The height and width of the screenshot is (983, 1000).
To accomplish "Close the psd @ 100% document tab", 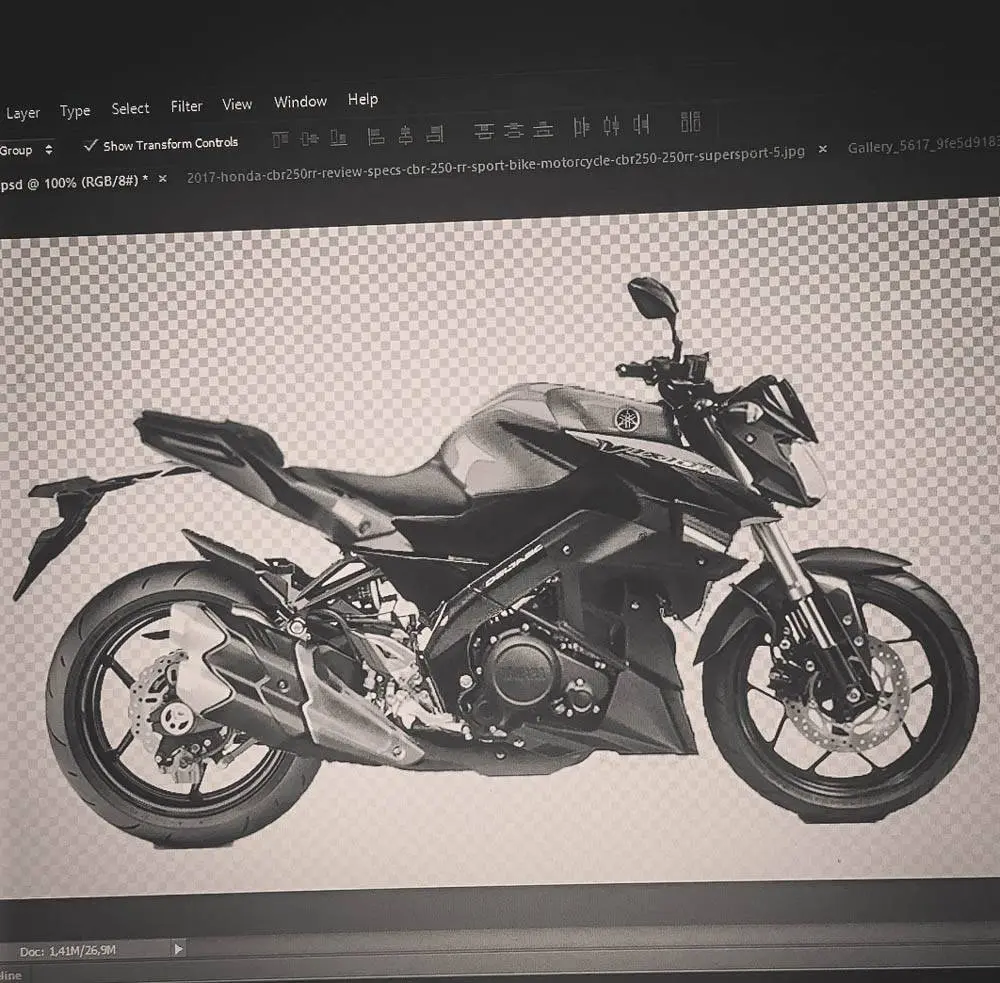I will pos(163,179).
